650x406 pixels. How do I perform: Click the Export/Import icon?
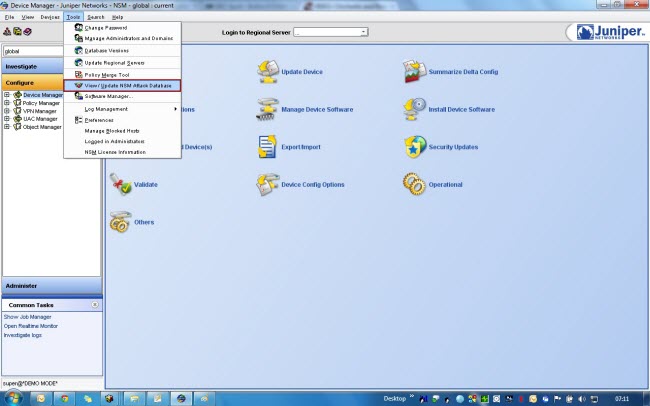coord(268,147)
